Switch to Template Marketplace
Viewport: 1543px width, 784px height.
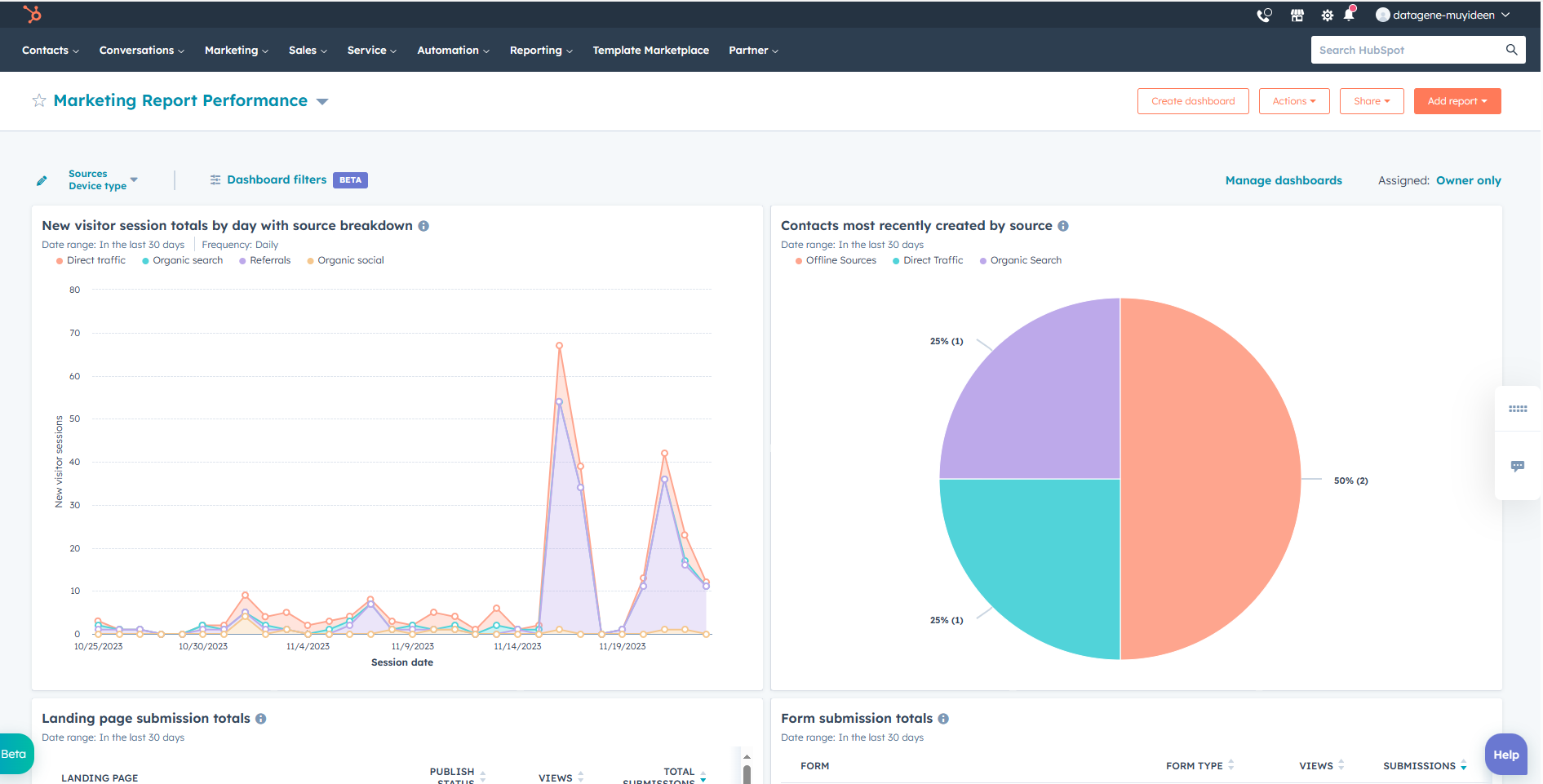650,50
